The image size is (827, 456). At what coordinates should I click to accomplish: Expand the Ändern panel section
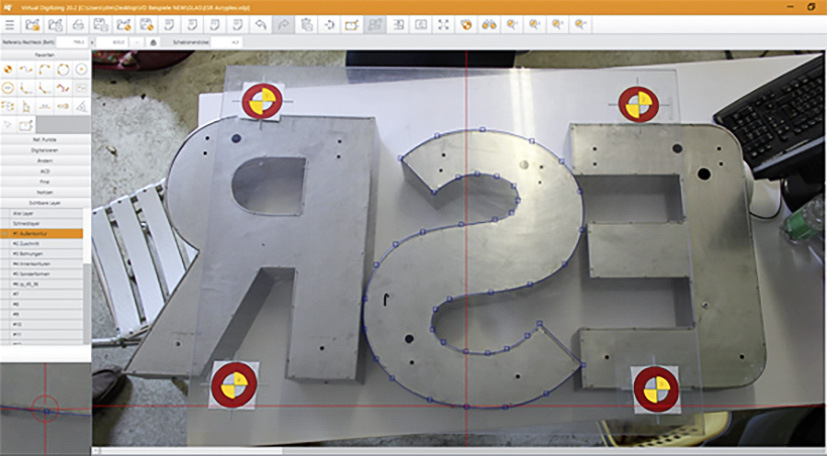click(45, 160)
